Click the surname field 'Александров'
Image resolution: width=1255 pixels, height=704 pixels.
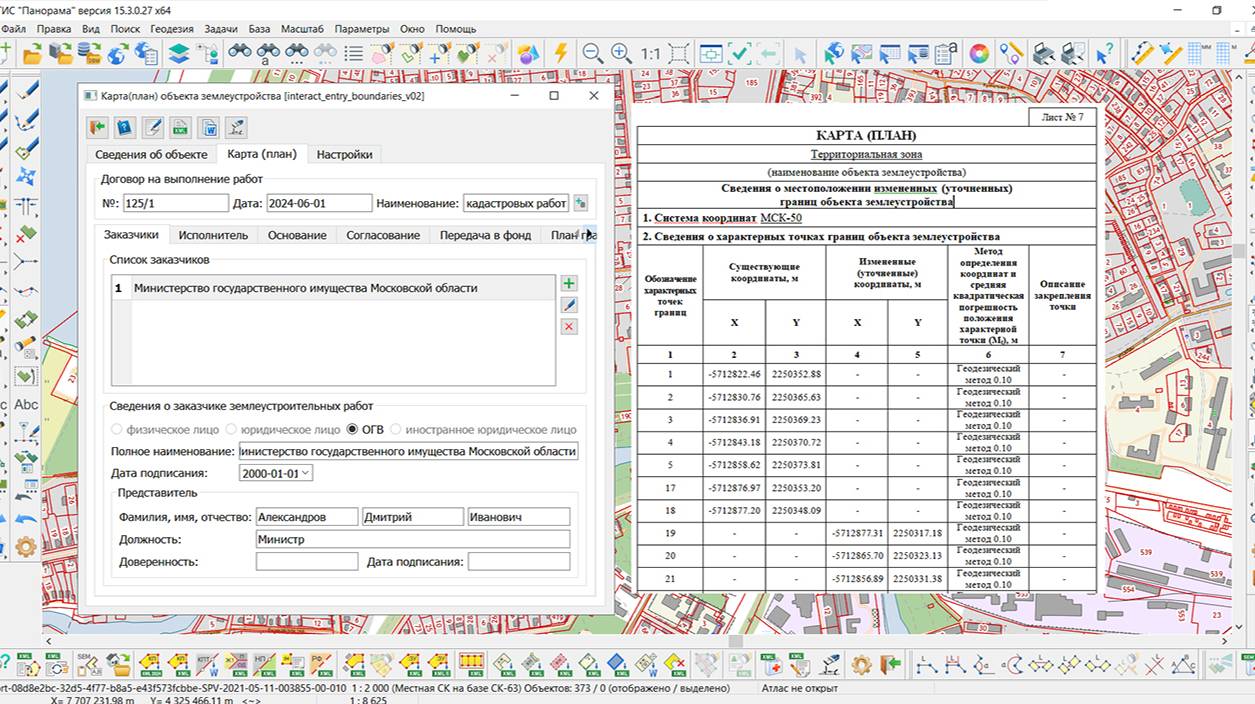click(307, 517)
